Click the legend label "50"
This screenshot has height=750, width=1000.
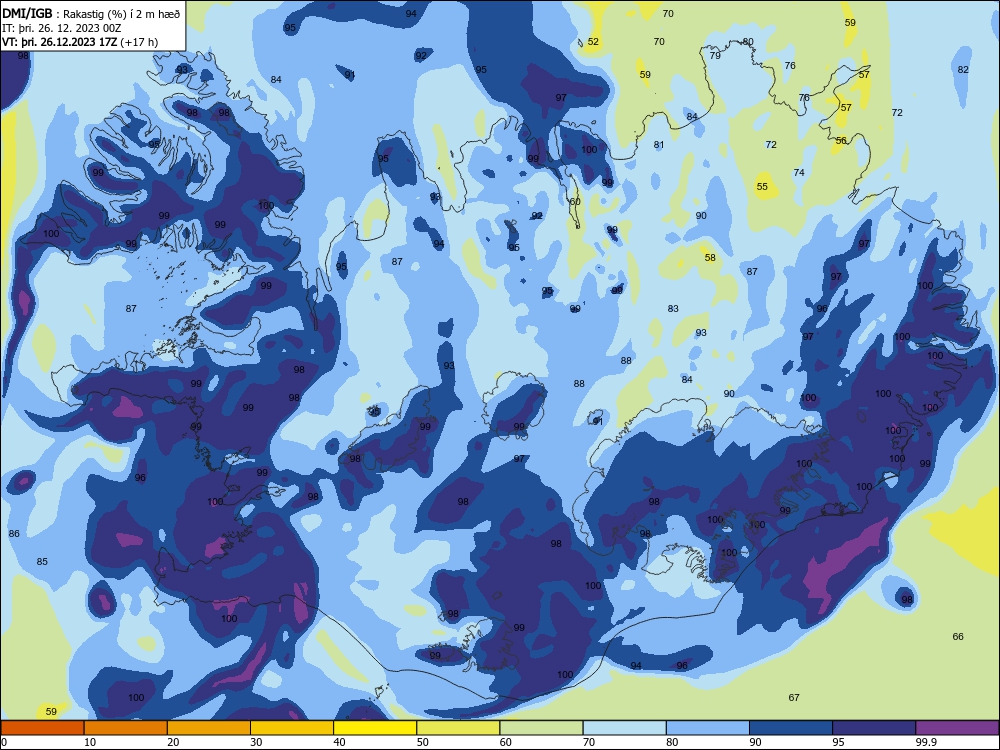tap(422, 742)
